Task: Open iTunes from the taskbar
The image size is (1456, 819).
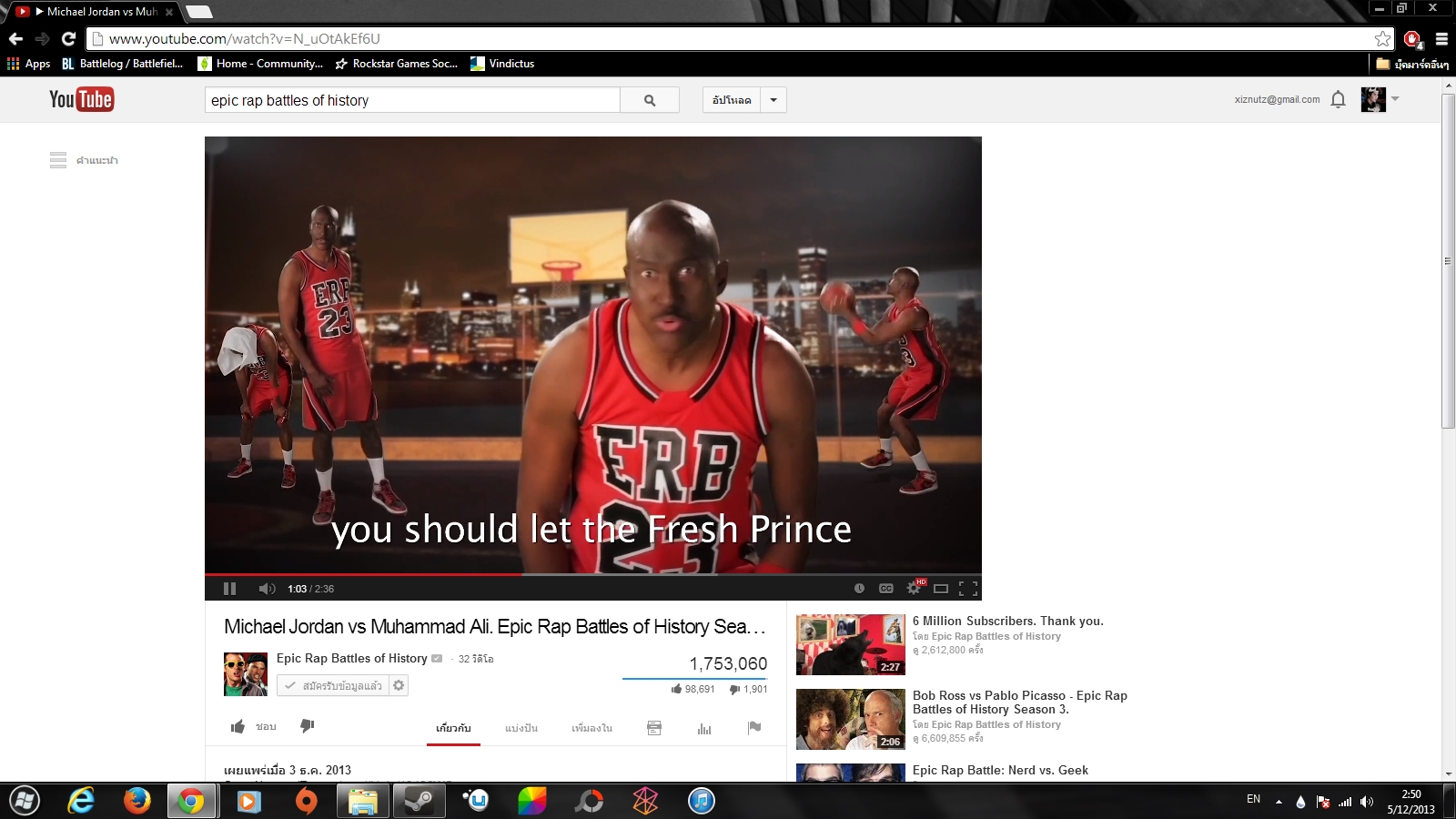Action: [x=702, y=801]
